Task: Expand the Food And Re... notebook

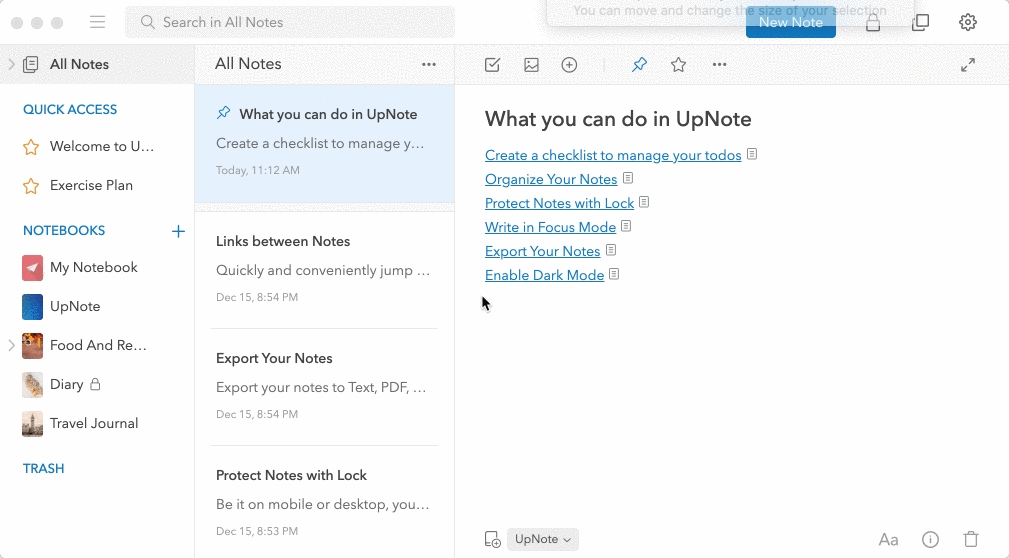Action: [x=11, y=346]
